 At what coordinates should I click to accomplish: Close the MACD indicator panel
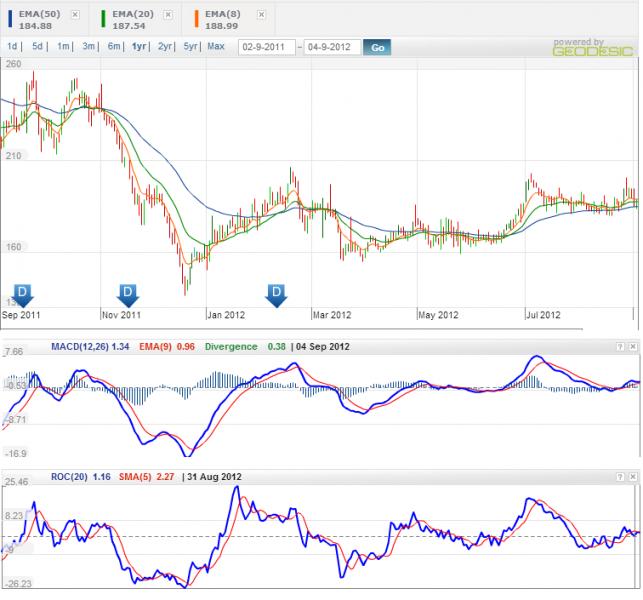point(633,347)
